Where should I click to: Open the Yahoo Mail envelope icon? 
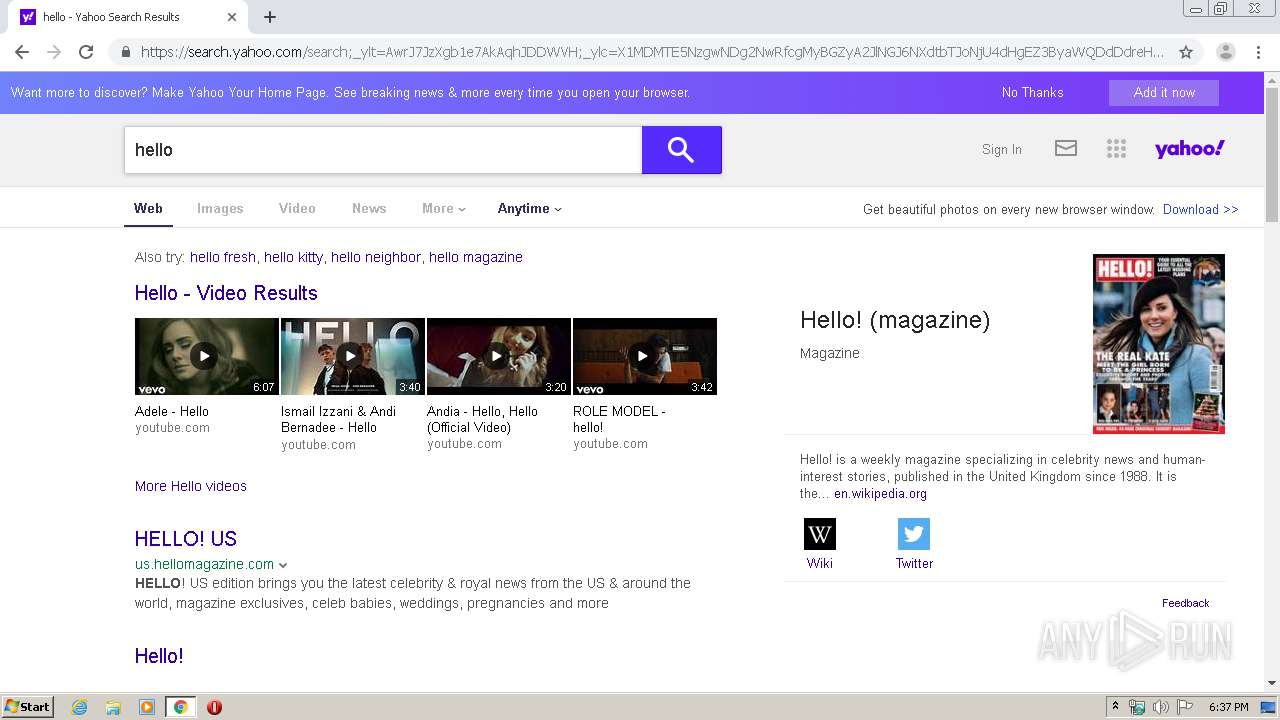[1066, 149]
